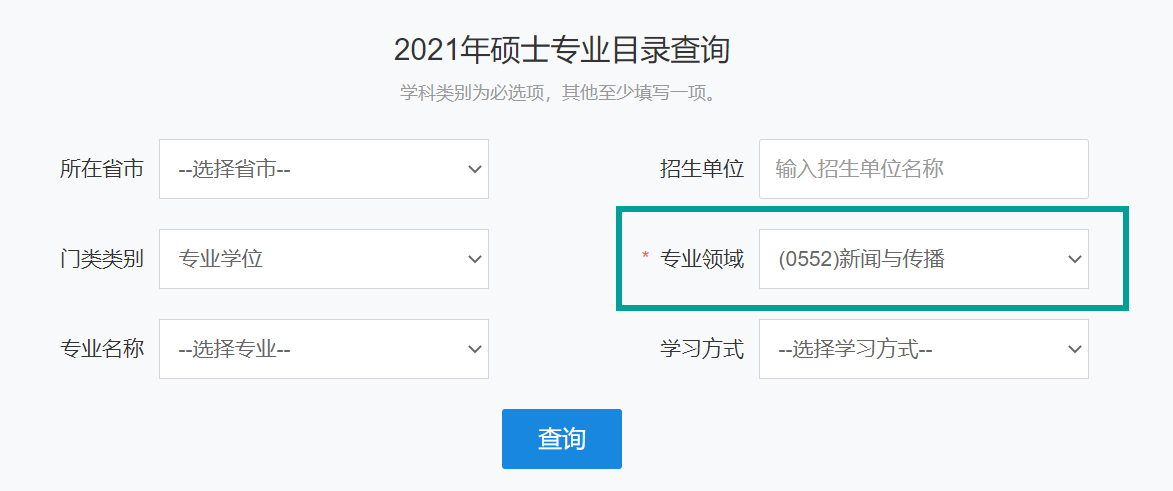This screenshot has height=491, width=1173.
Task: Click the chevron arrow on --选择专业-- dropdown
Action: coord(475,349)
